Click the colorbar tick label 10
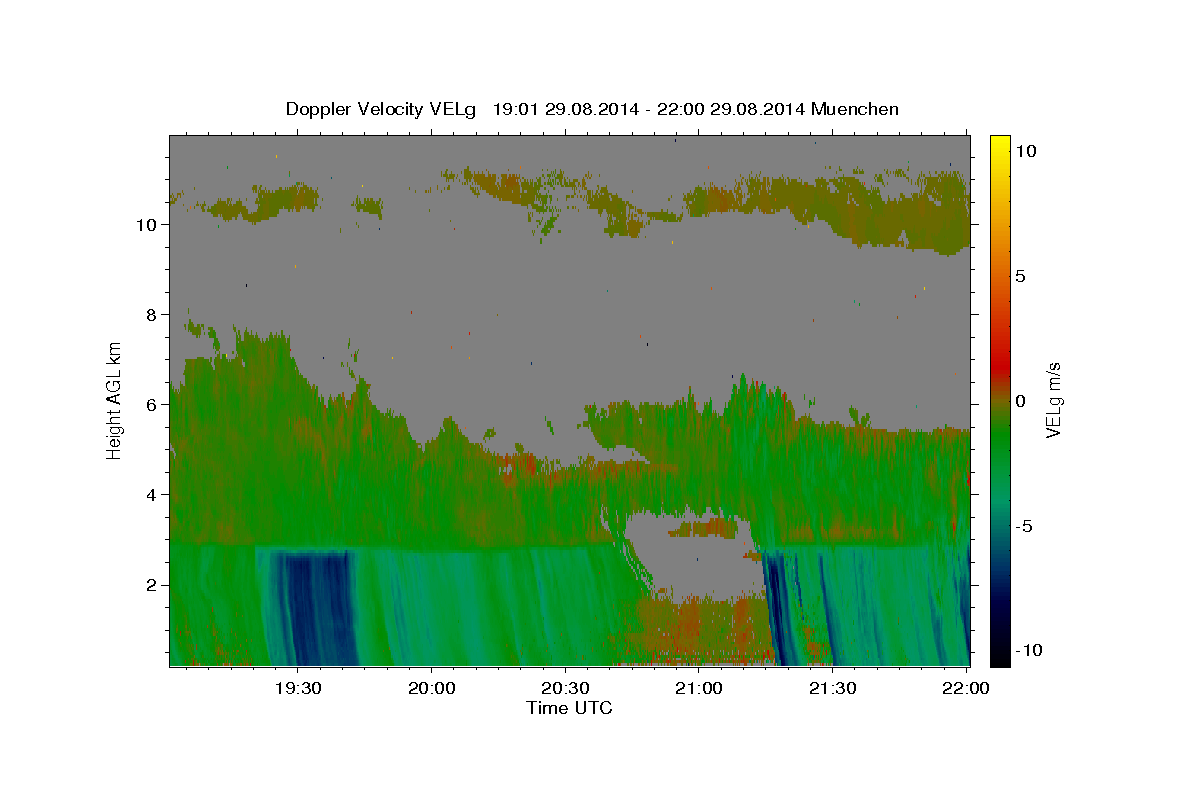This screenshot has width=1200, height=800. pos(1025,151)
